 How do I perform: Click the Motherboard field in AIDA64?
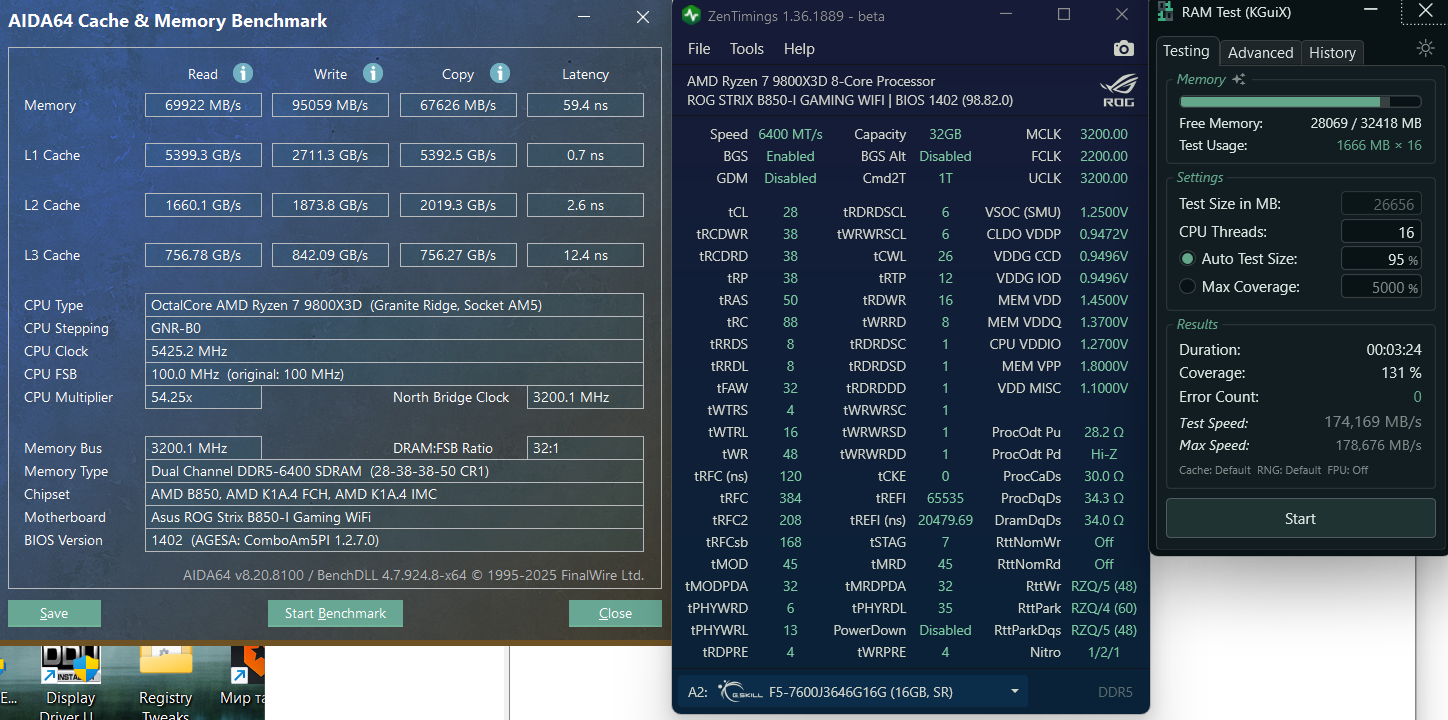[x=394, y=517]
